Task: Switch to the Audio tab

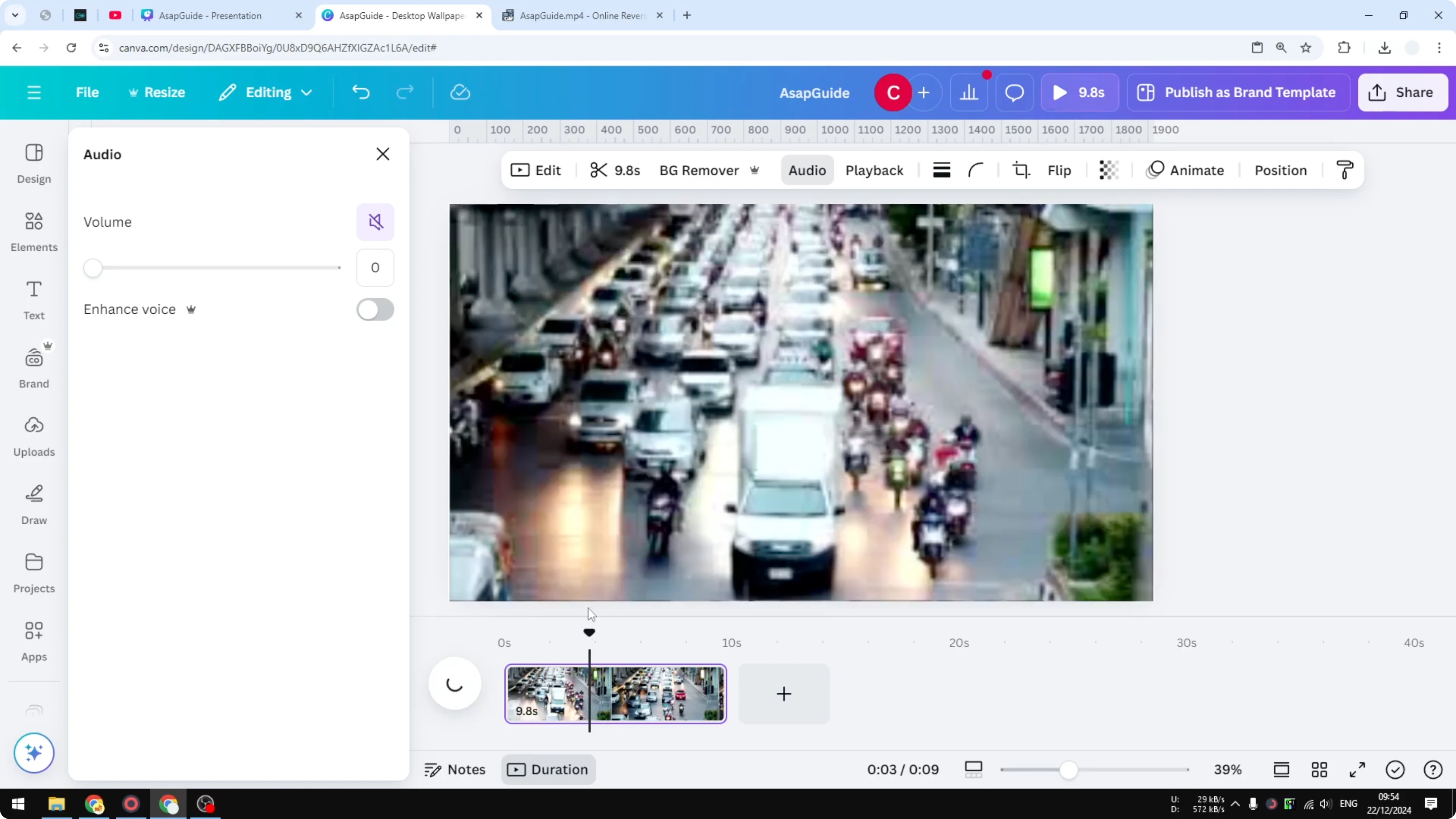Action: click(x=807, y=170)
